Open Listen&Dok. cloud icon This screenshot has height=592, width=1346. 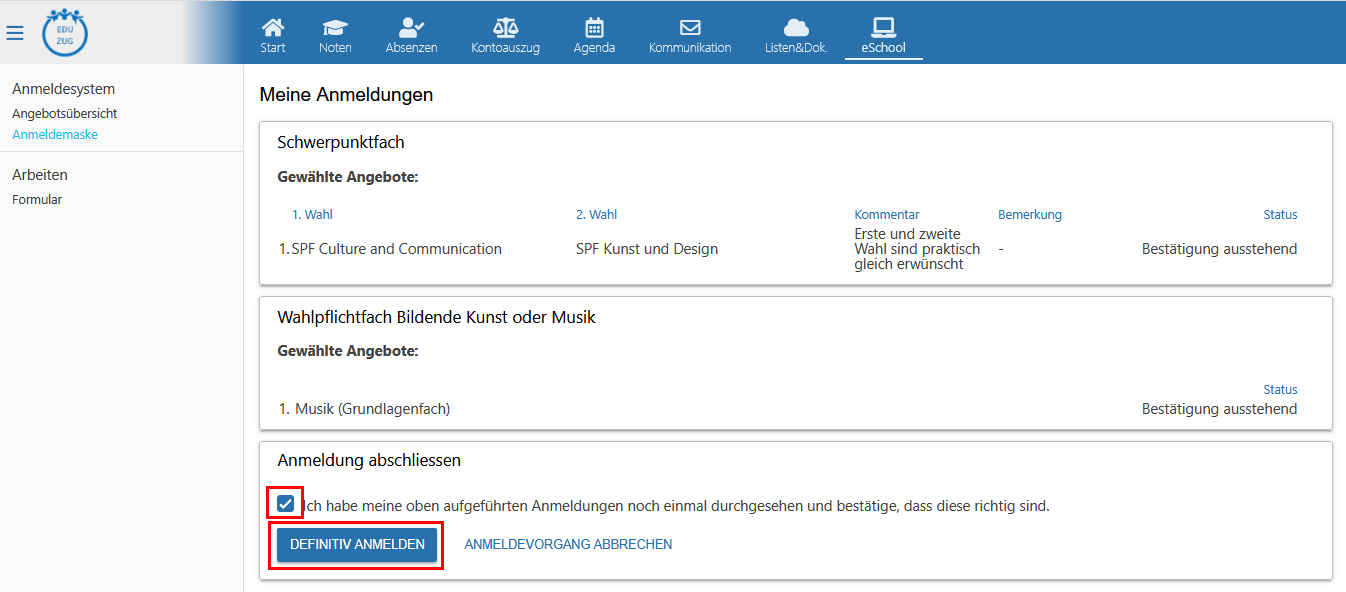[x=795, y=28]
